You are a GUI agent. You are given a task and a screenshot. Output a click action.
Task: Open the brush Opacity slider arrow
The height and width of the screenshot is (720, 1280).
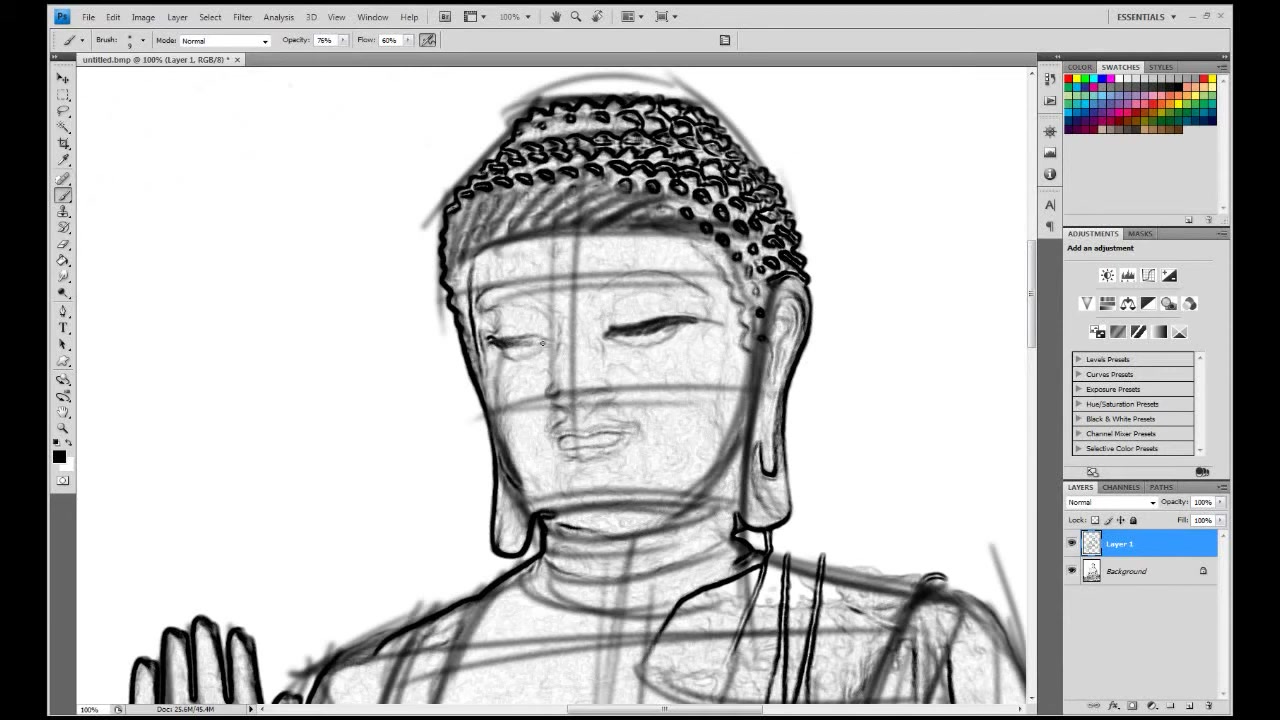[x=343, y=40]
